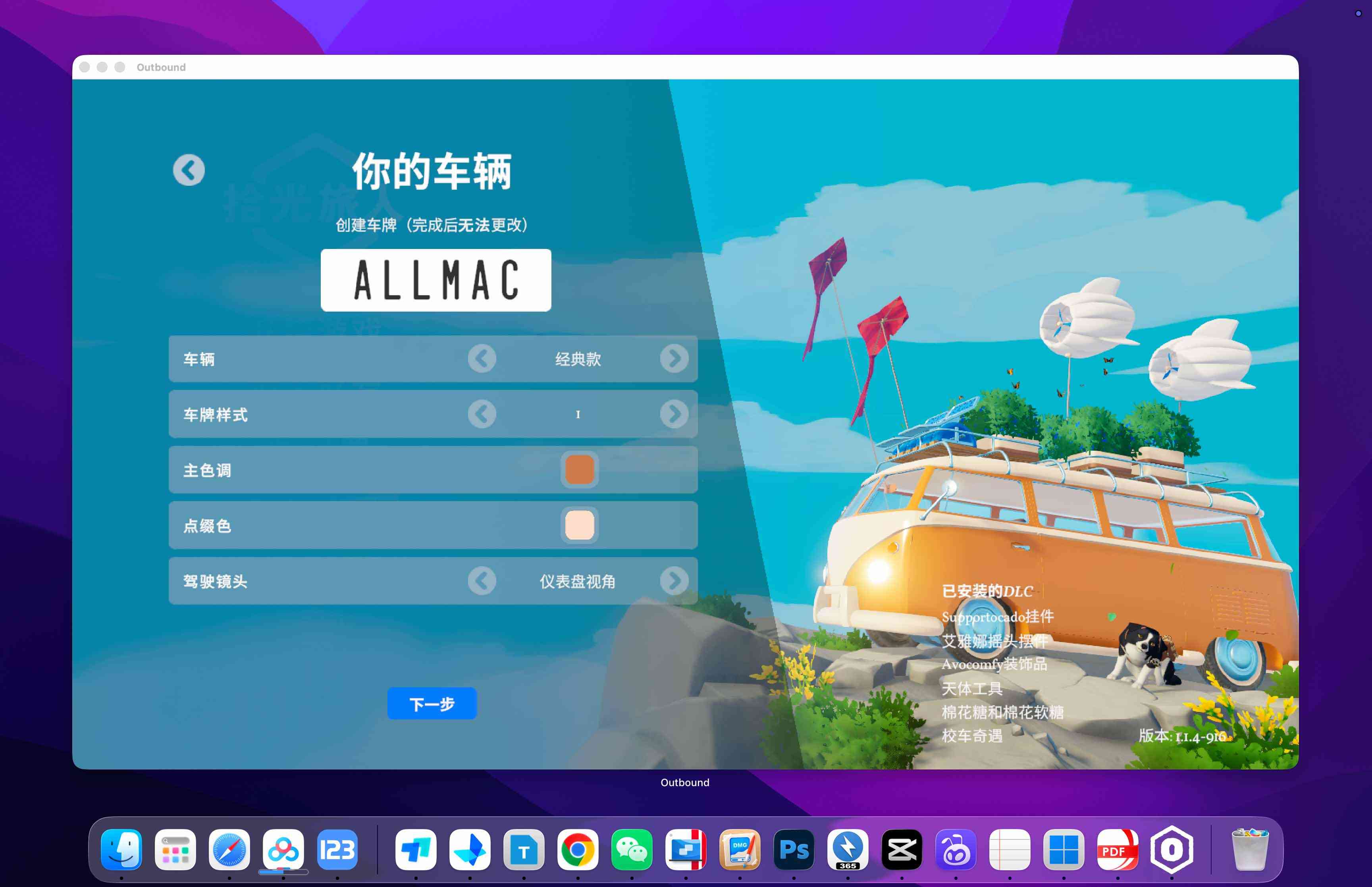This screenshot has width=1372, height=887.
Task: Click the 你的车辆 heading
Action: [x=432, y=172]
